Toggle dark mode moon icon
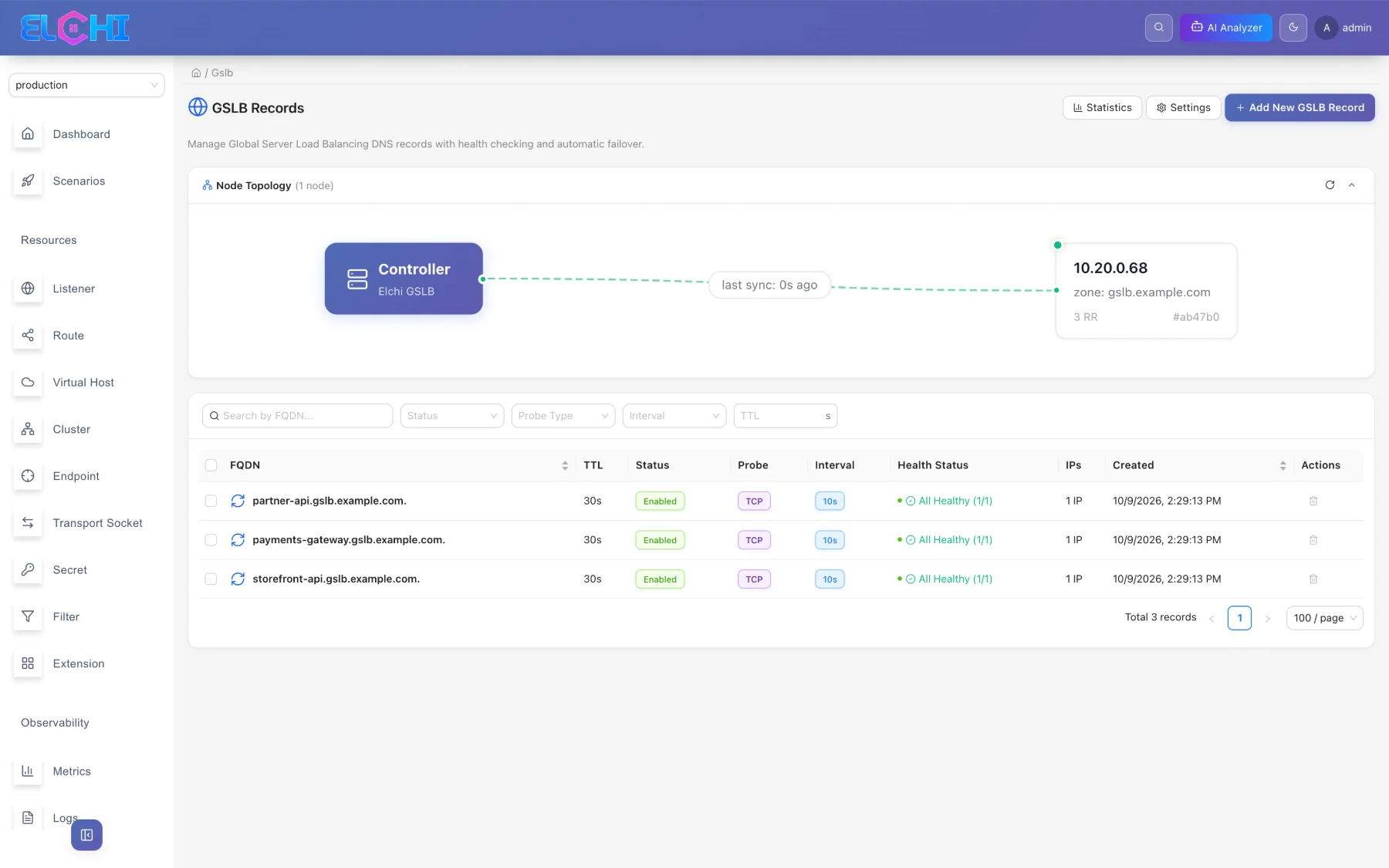The height and width of the screenshot is (868, 1389). [1293, 28]
